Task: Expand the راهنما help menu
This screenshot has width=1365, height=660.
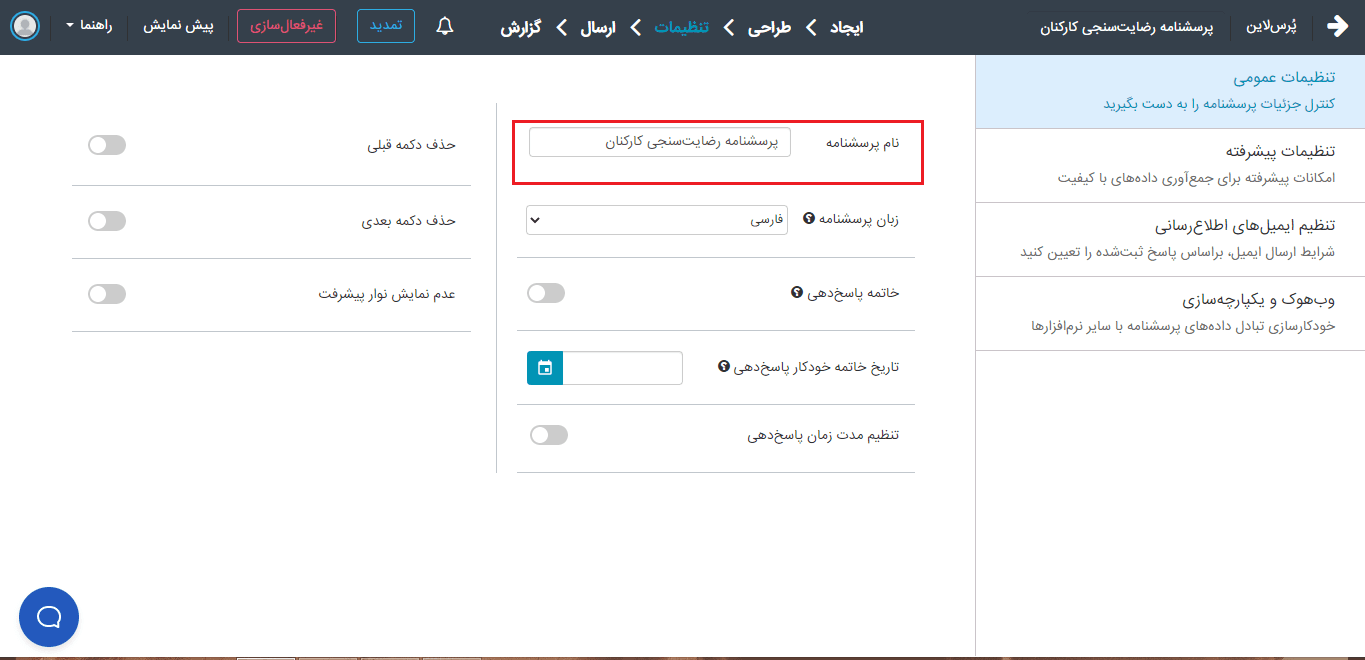Action: tap(91, 26)
